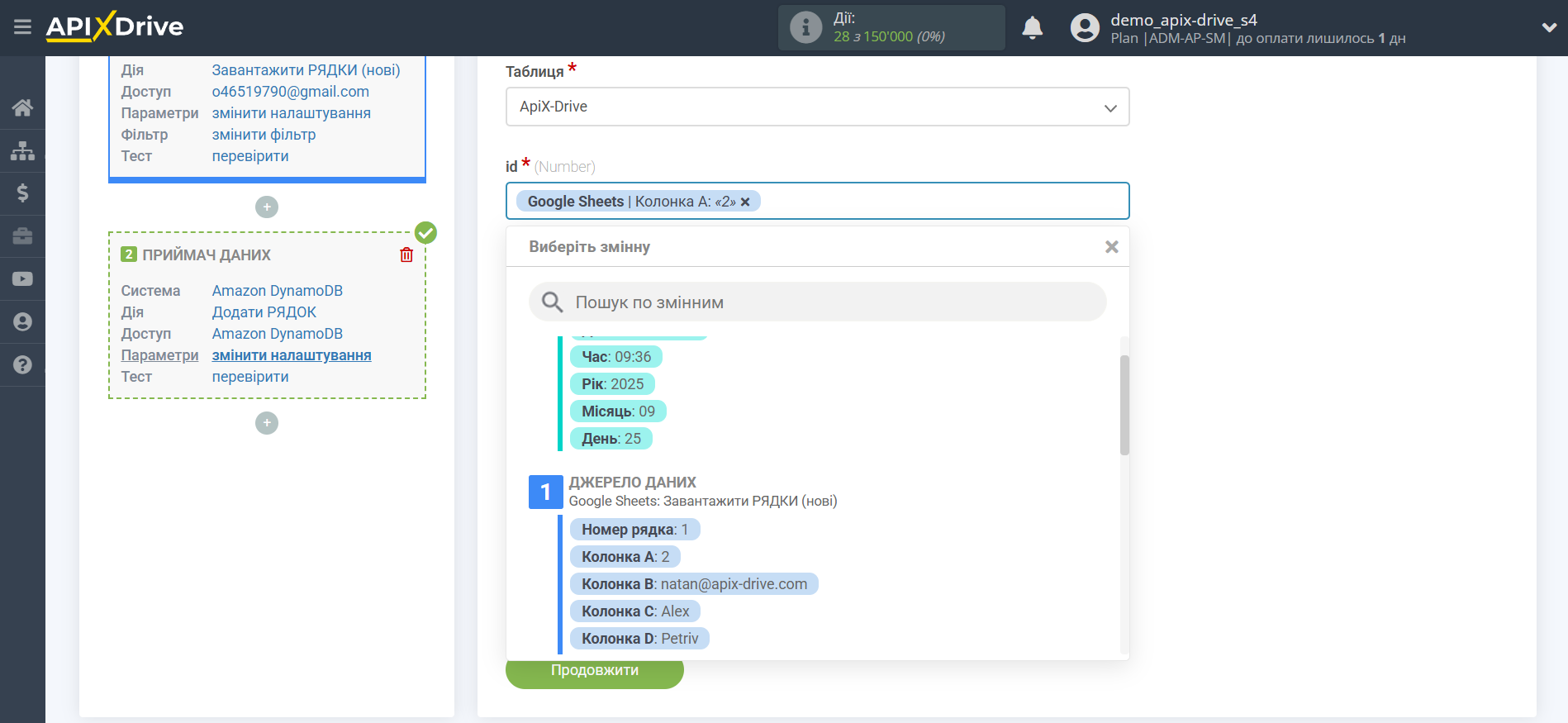Screen dimensions: 1568x723
Task: Open the help question mark icon
Action: (22, 364)
